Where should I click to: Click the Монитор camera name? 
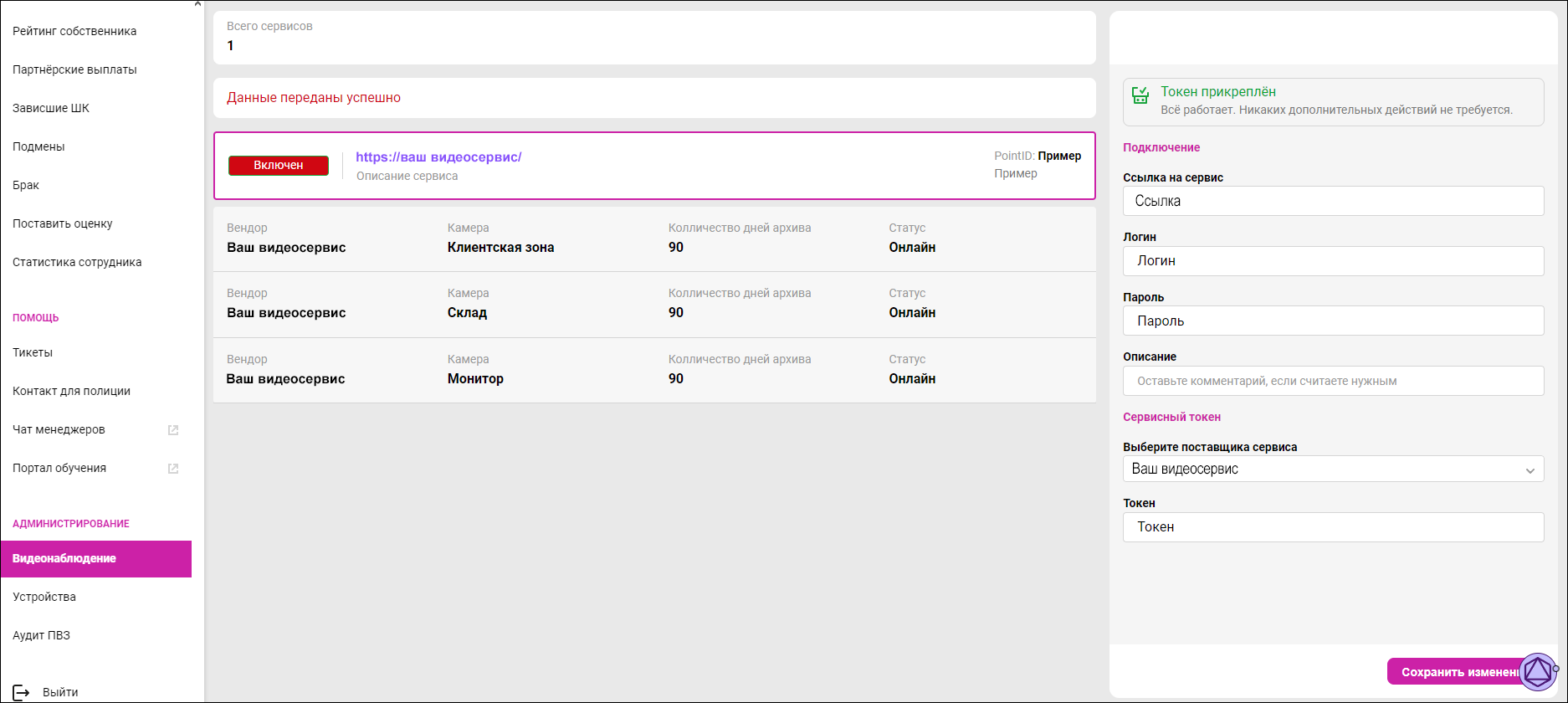click(475, 378)
